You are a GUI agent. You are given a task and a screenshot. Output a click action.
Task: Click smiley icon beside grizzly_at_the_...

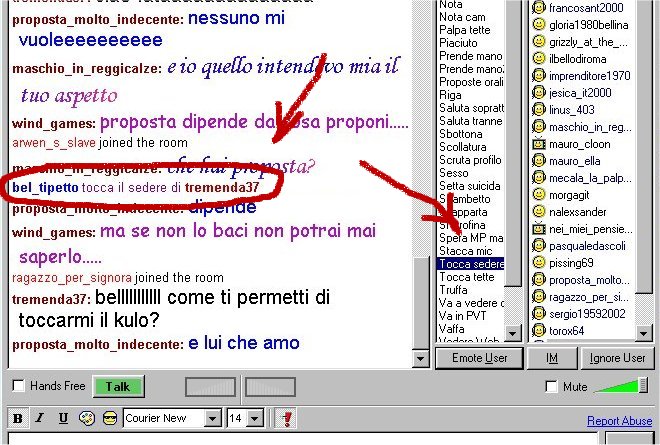[x=539, y=41]
